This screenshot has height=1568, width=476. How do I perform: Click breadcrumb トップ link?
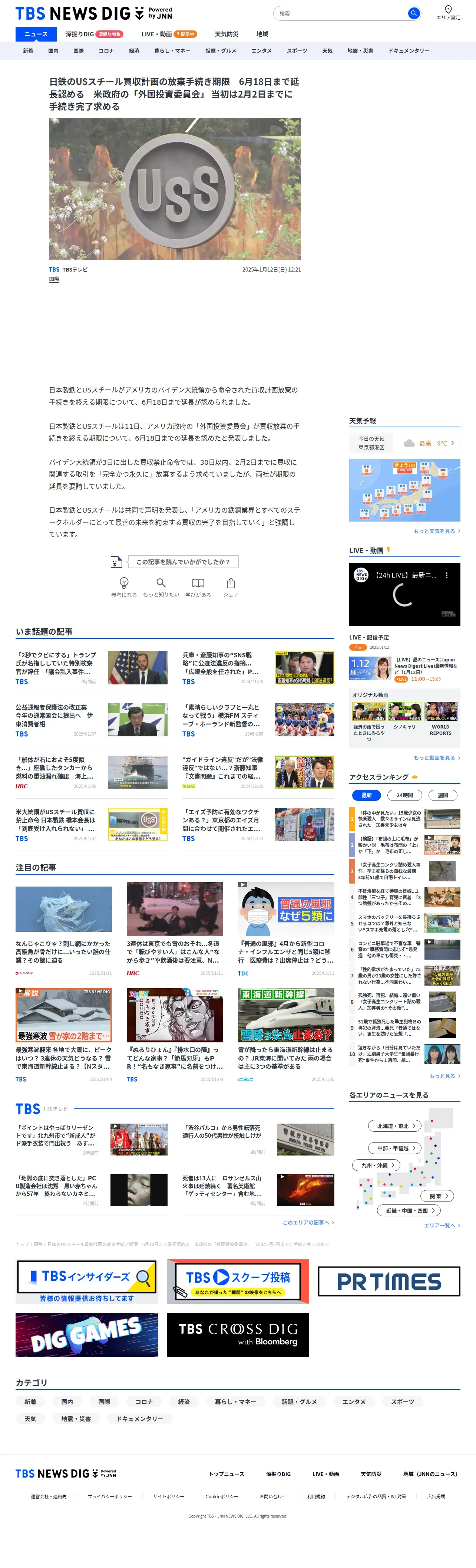tap(22, 1244)
